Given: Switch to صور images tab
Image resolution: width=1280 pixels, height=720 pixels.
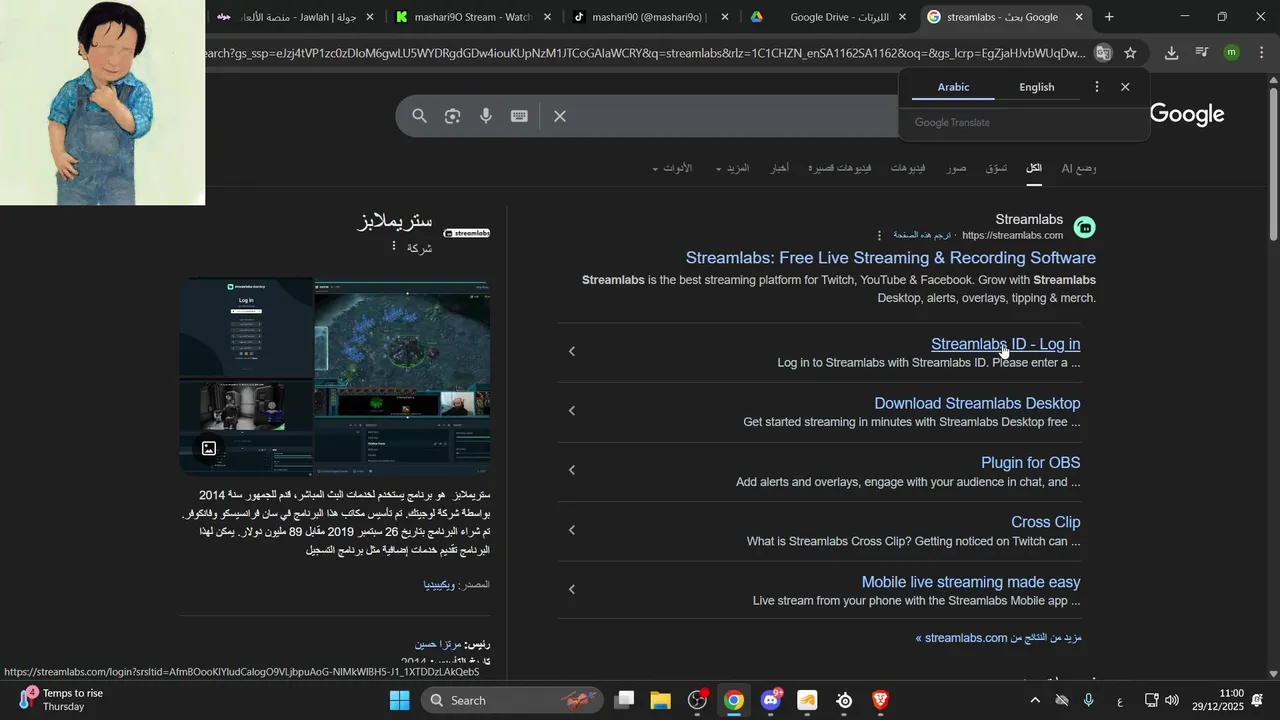Looking at the screenshot, I should [x=957, y=168].
